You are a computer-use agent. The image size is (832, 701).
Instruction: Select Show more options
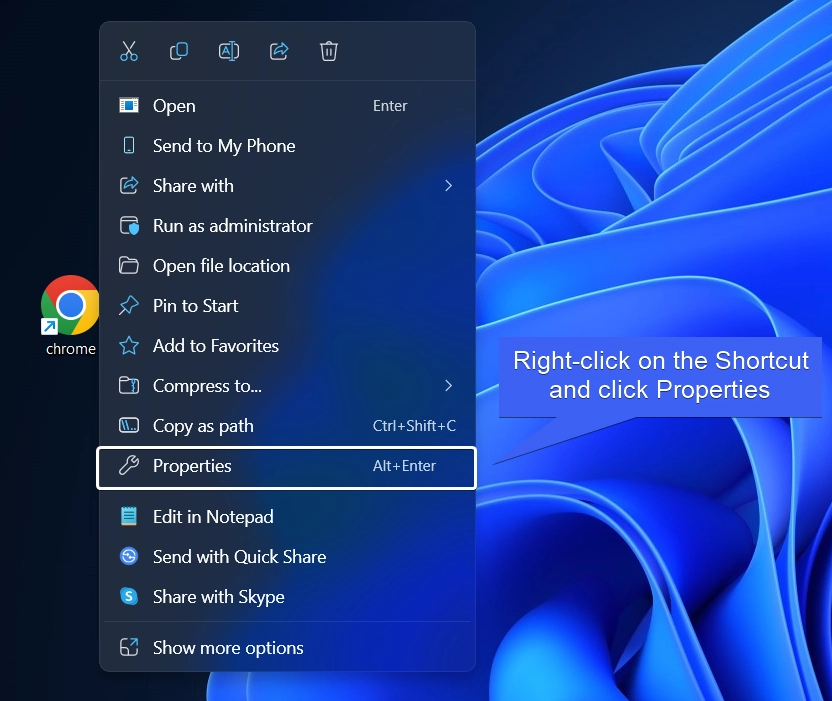pyautogui.click(x=287, y=647)
